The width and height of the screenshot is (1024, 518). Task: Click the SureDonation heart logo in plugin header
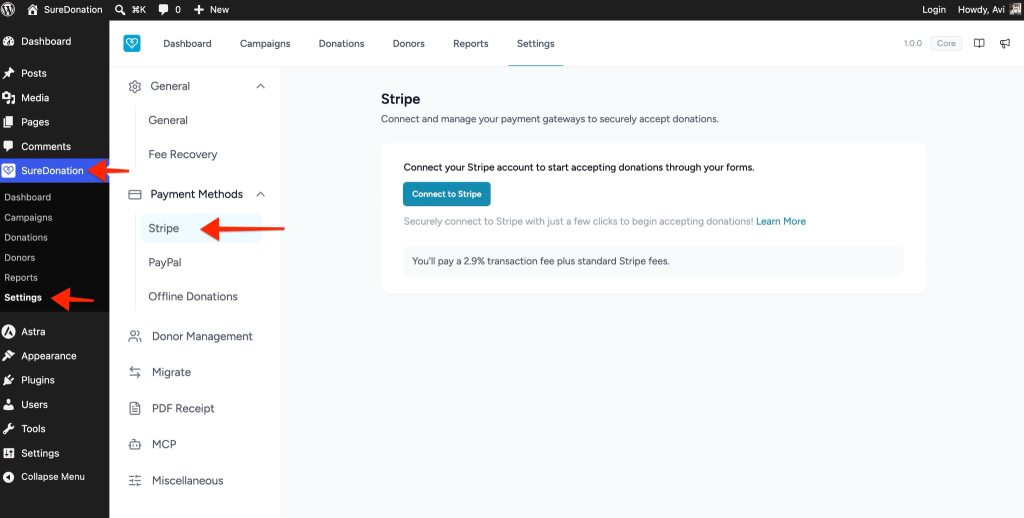pyautogui.click(x=132, y=44)
